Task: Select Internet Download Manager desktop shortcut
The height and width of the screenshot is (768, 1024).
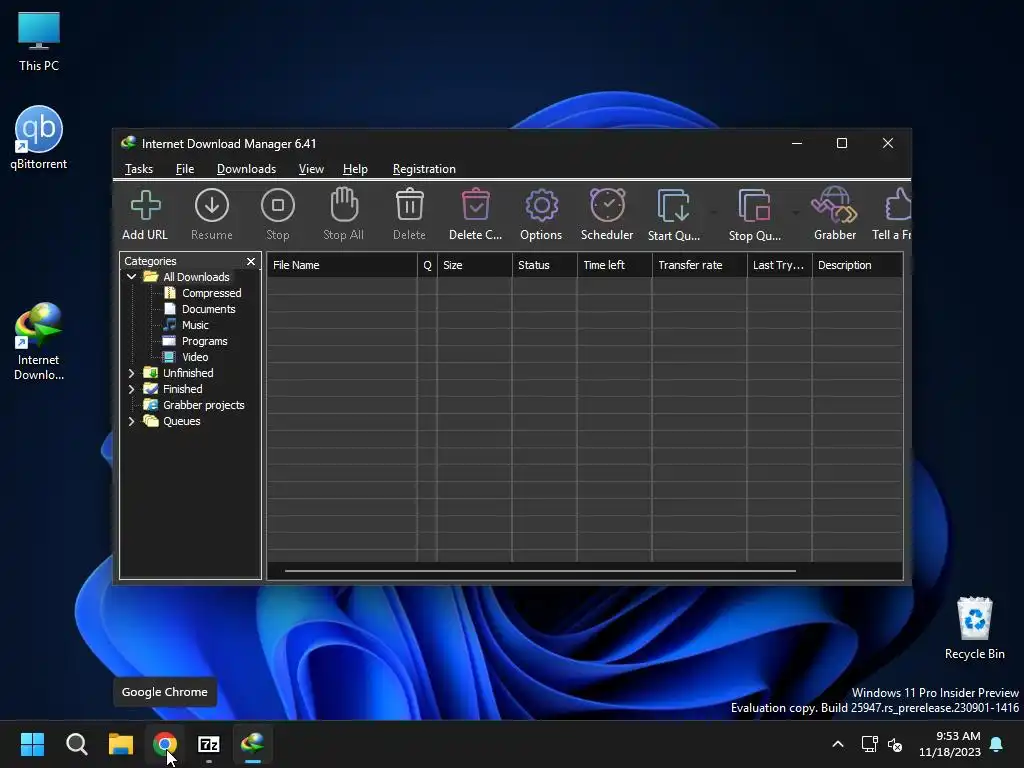Action: [39, 342]
